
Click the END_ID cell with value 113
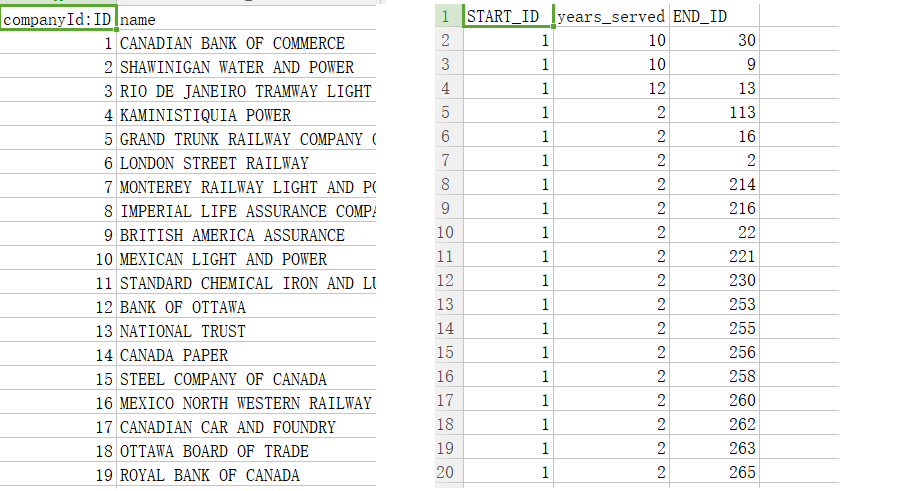pyautogui.click(x=714, y=112)
